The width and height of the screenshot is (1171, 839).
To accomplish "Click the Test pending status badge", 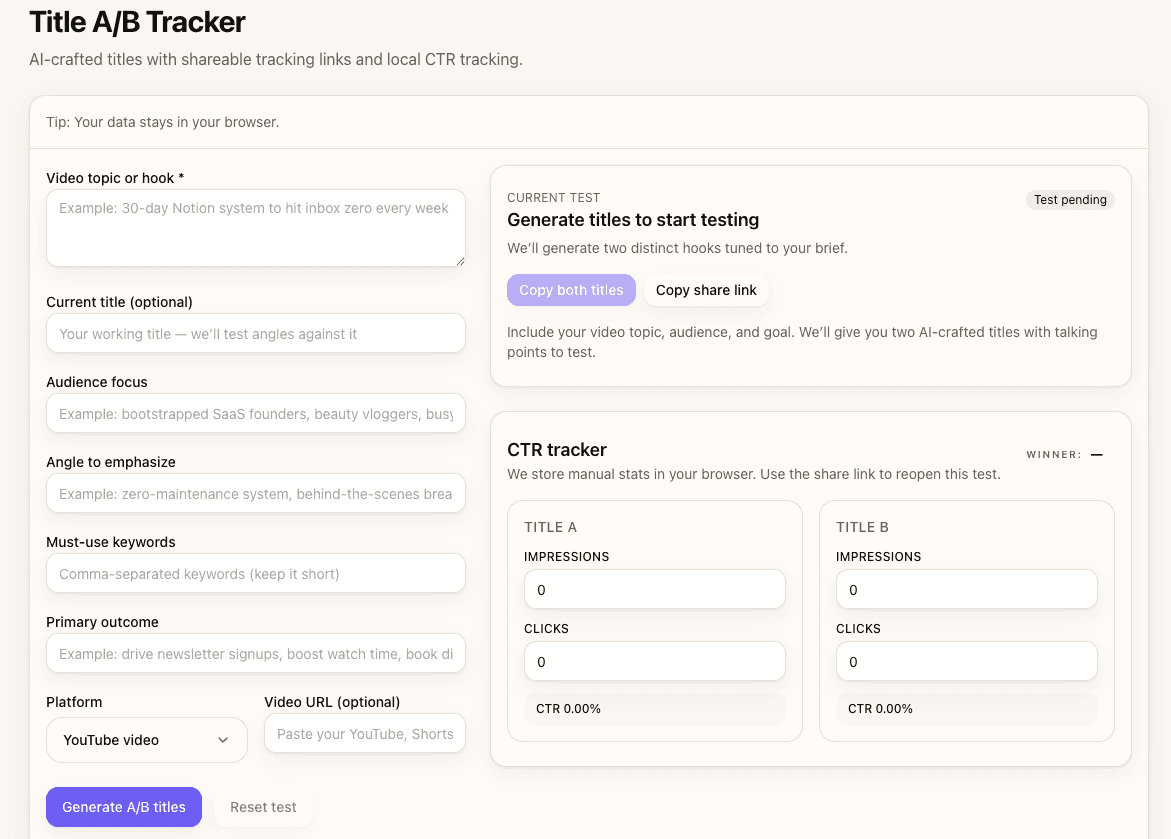I will (x=1070, y=200).
